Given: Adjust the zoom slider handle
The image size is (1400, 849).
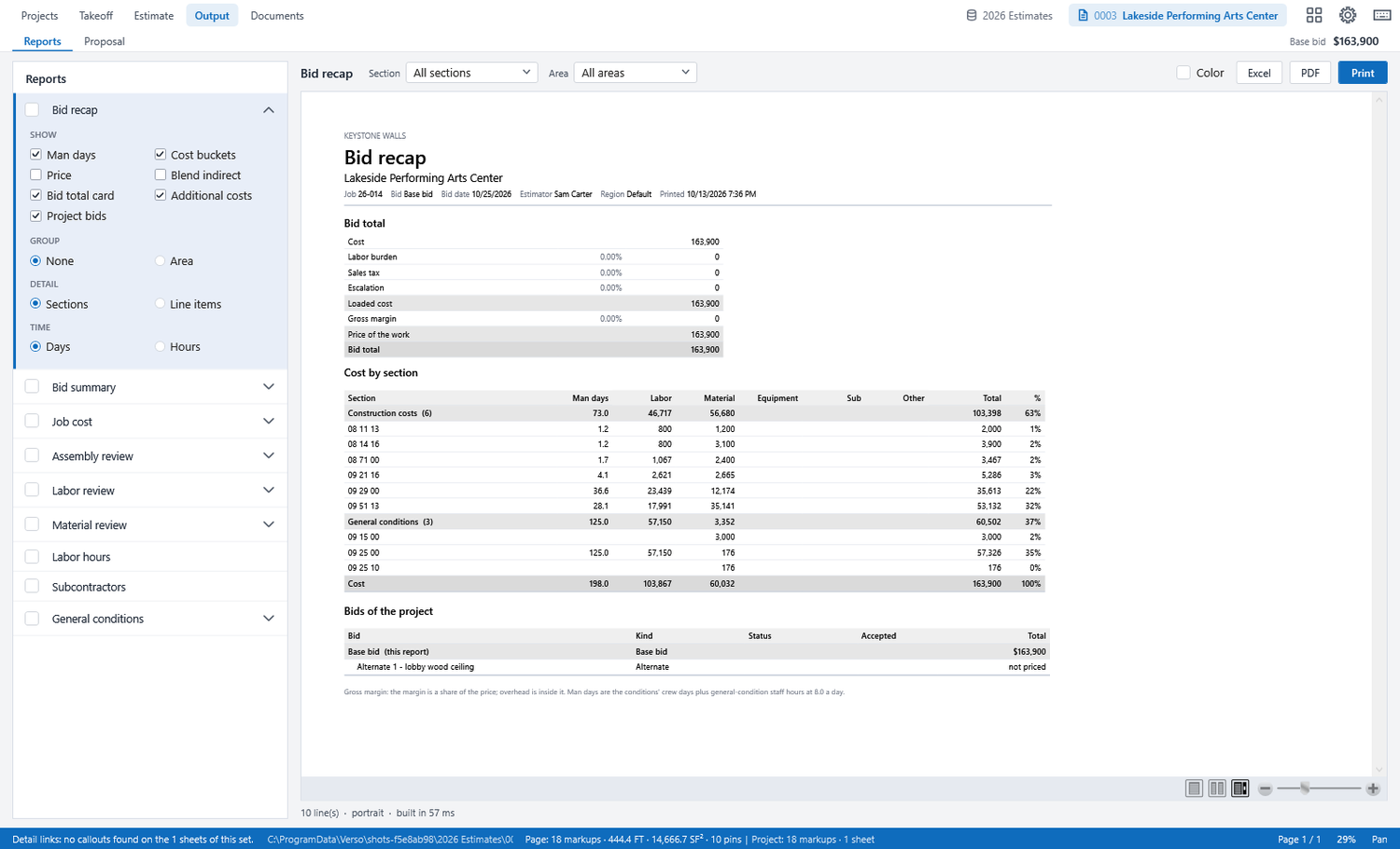Looking at the screenshot, I should pos(1305,788).
